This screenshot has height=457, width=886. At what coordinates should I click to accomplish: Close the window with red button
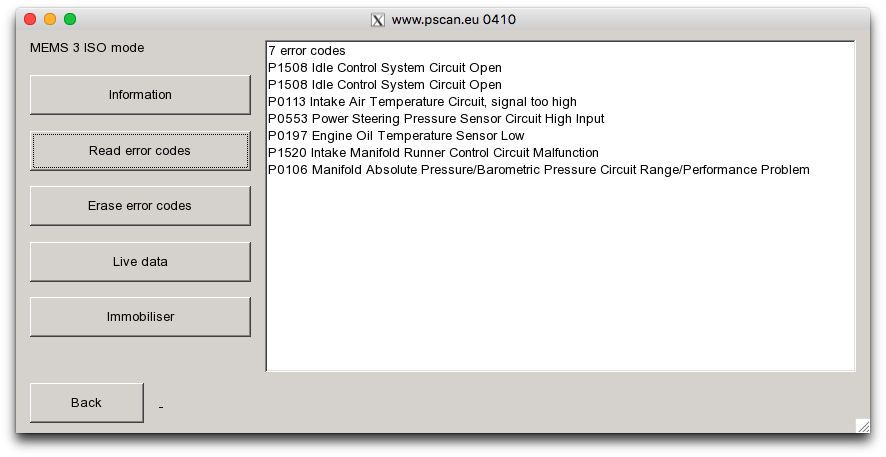point(30,19)
